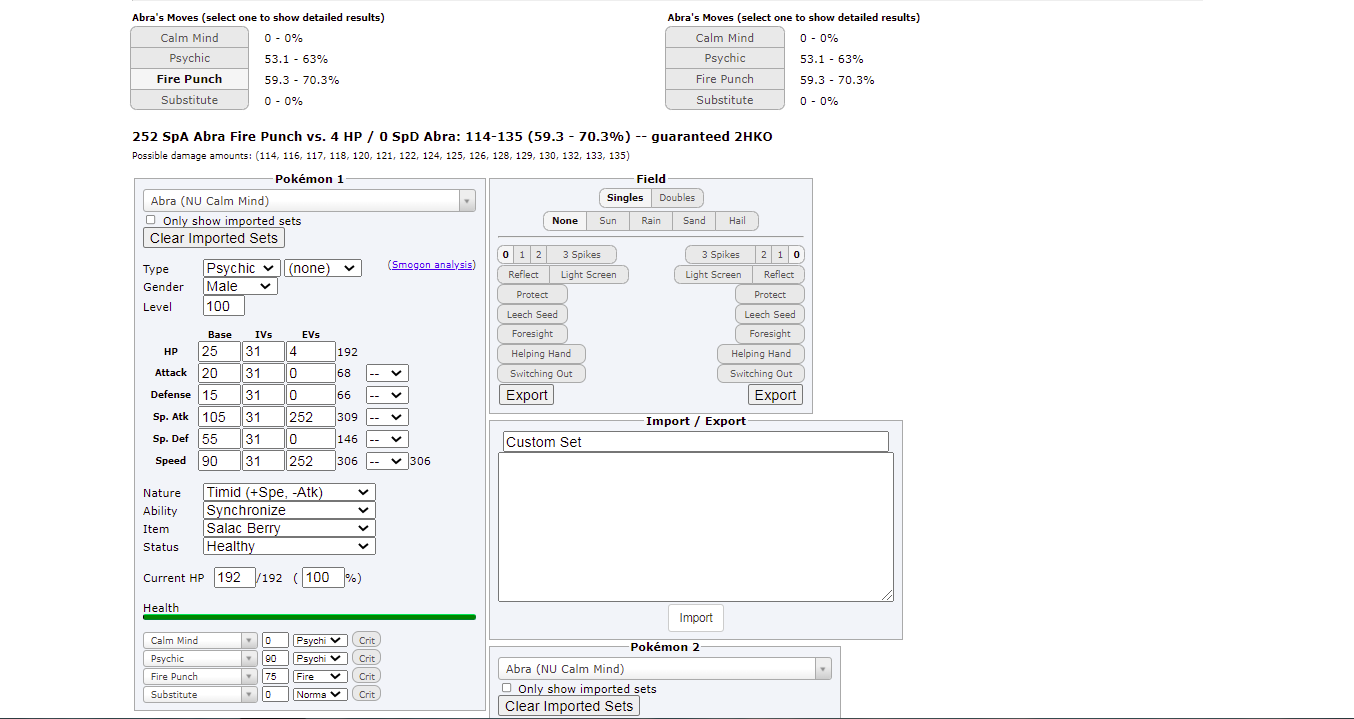This screenshot has width=1354, height=719.
Task: Click the Psychic move base power field
Action: (x=275, y=658)
